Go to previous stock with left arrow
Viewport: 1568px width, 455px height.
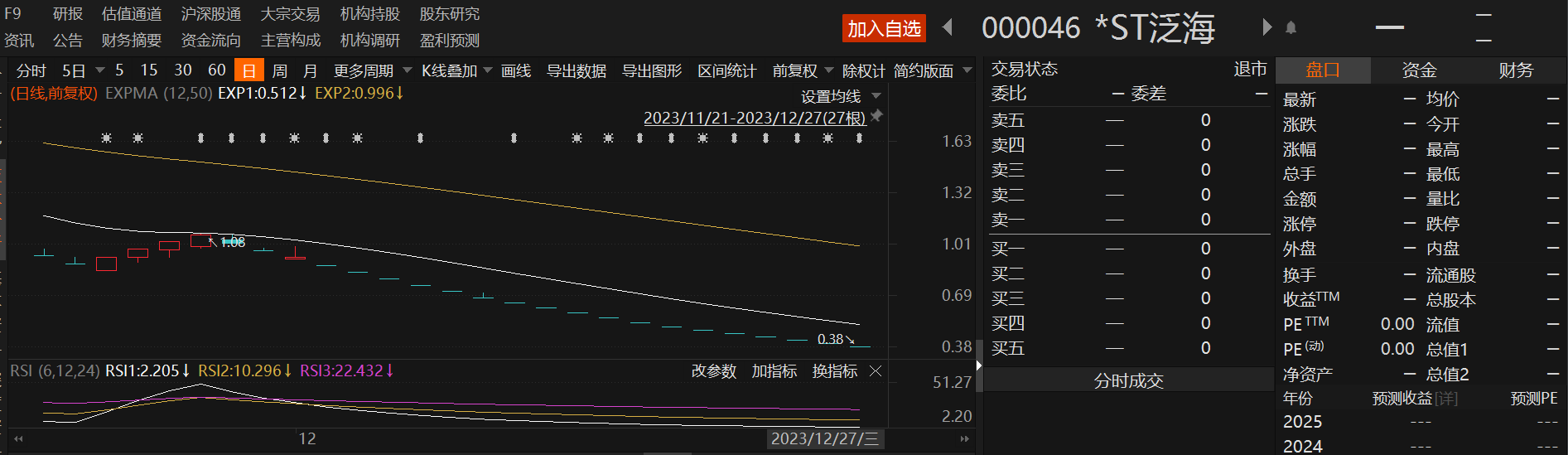[948, 28]
